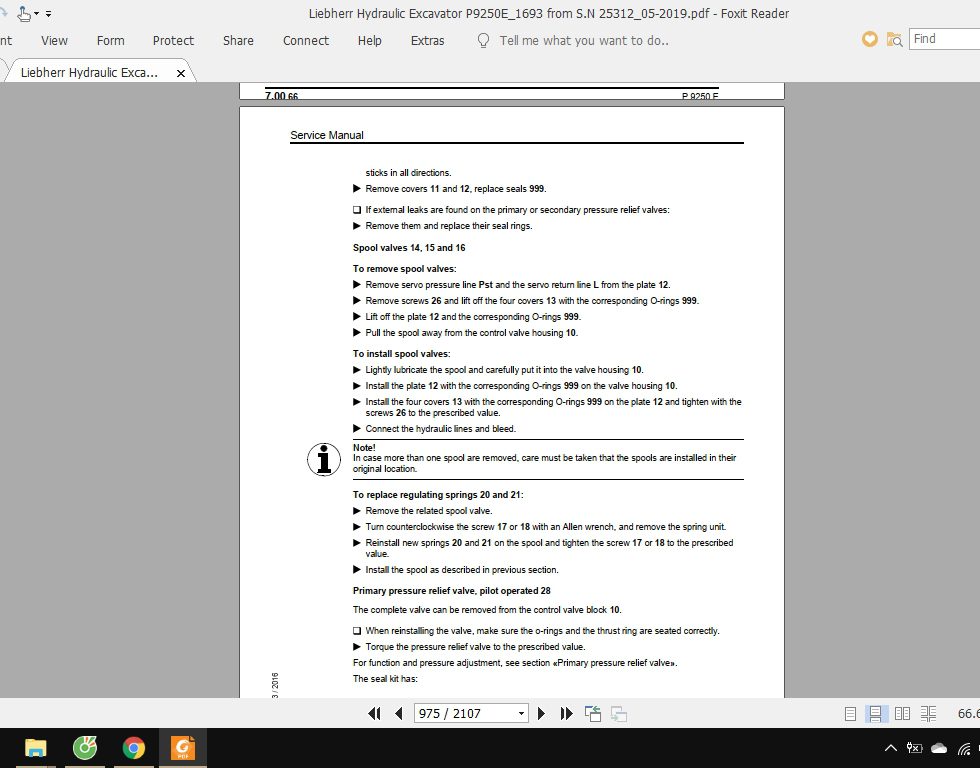Click heading 'To remove spool valves:'
This screenshot has height=768, width=980.
404,269
